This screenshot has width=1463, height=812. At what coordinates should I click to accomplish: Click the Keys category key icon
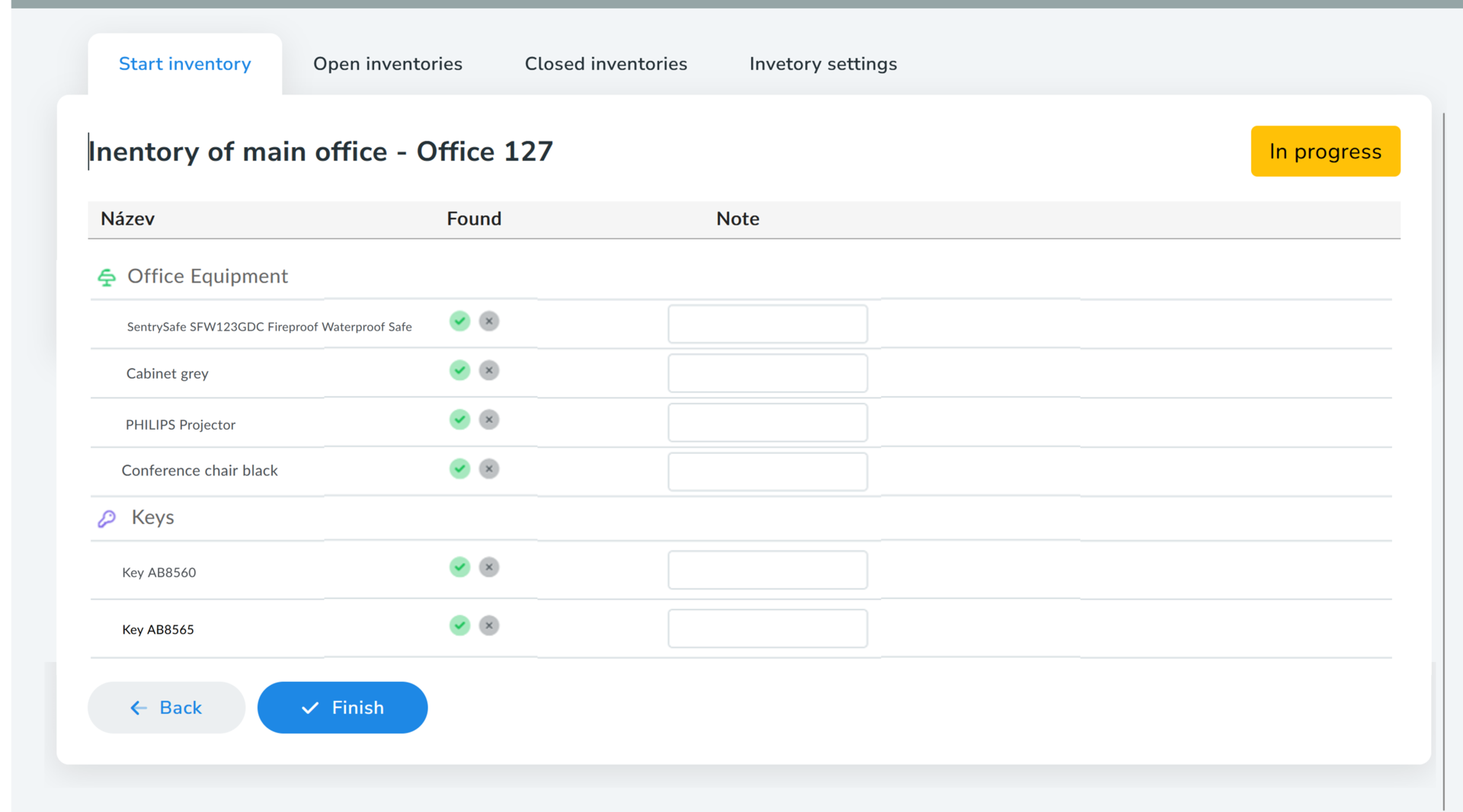[x=107, y=519]
